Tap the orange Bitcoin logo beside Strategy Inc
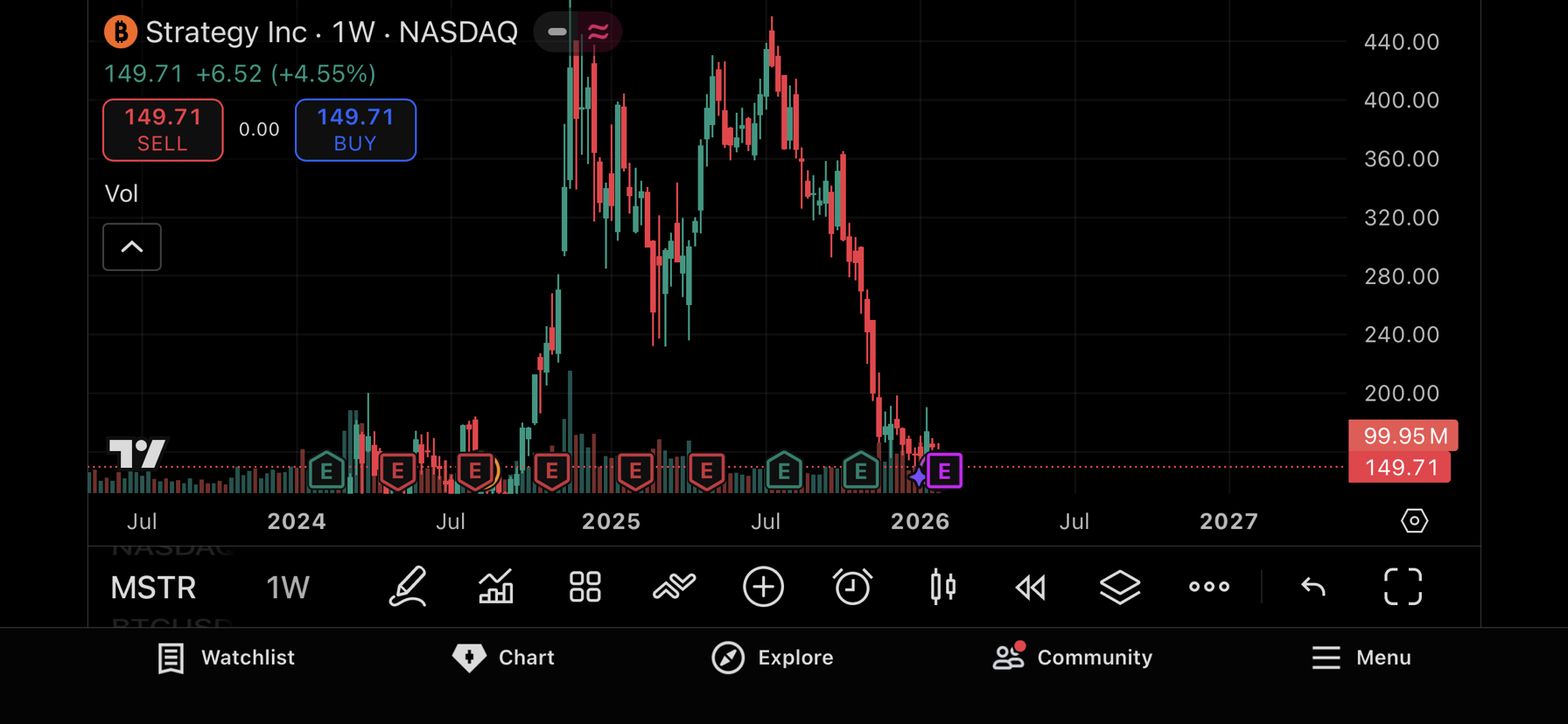The height and width of the screenshot is (724, 1568). [x=121, y=32]
